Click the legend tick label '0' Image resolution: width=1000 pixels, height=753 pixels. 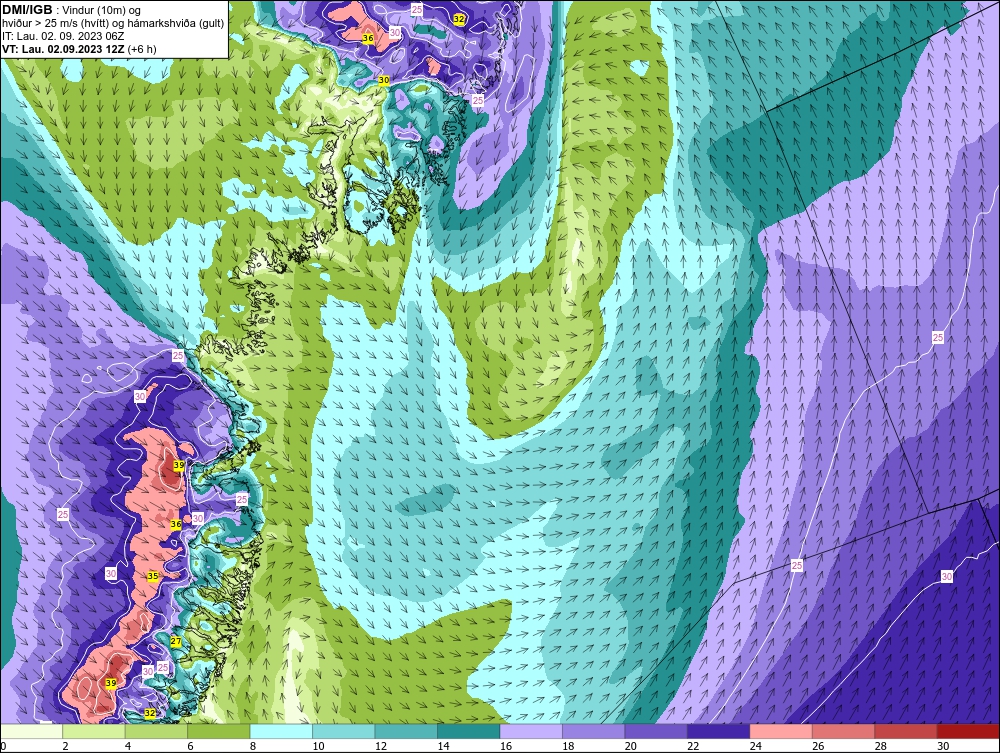3,746
